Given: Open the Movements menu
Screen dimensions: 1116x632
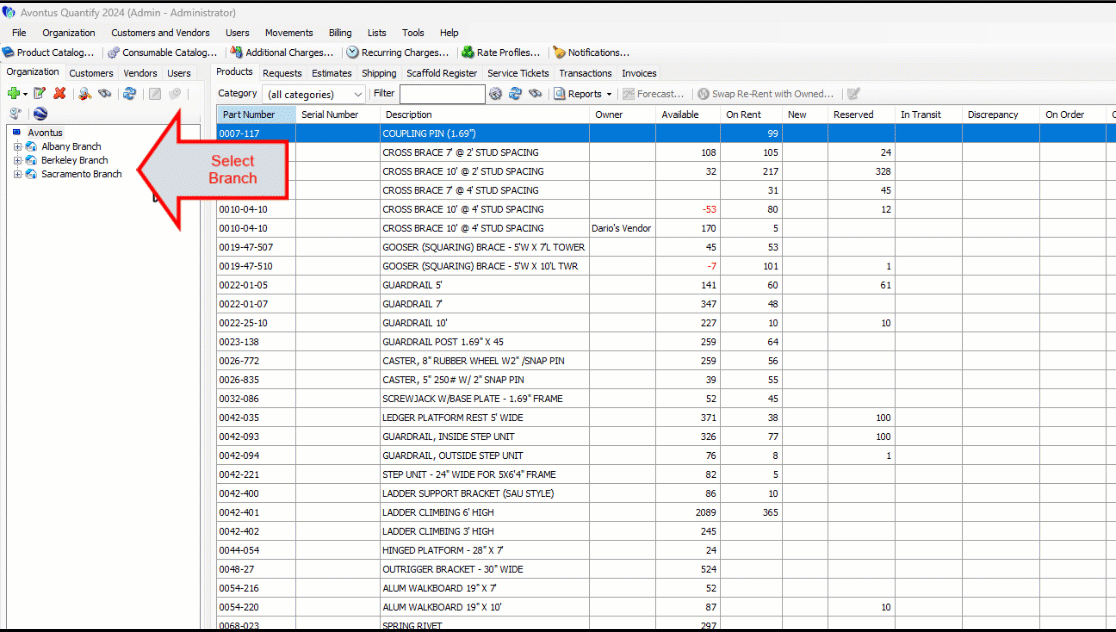Looking at the screenshot, I should 289,32.
